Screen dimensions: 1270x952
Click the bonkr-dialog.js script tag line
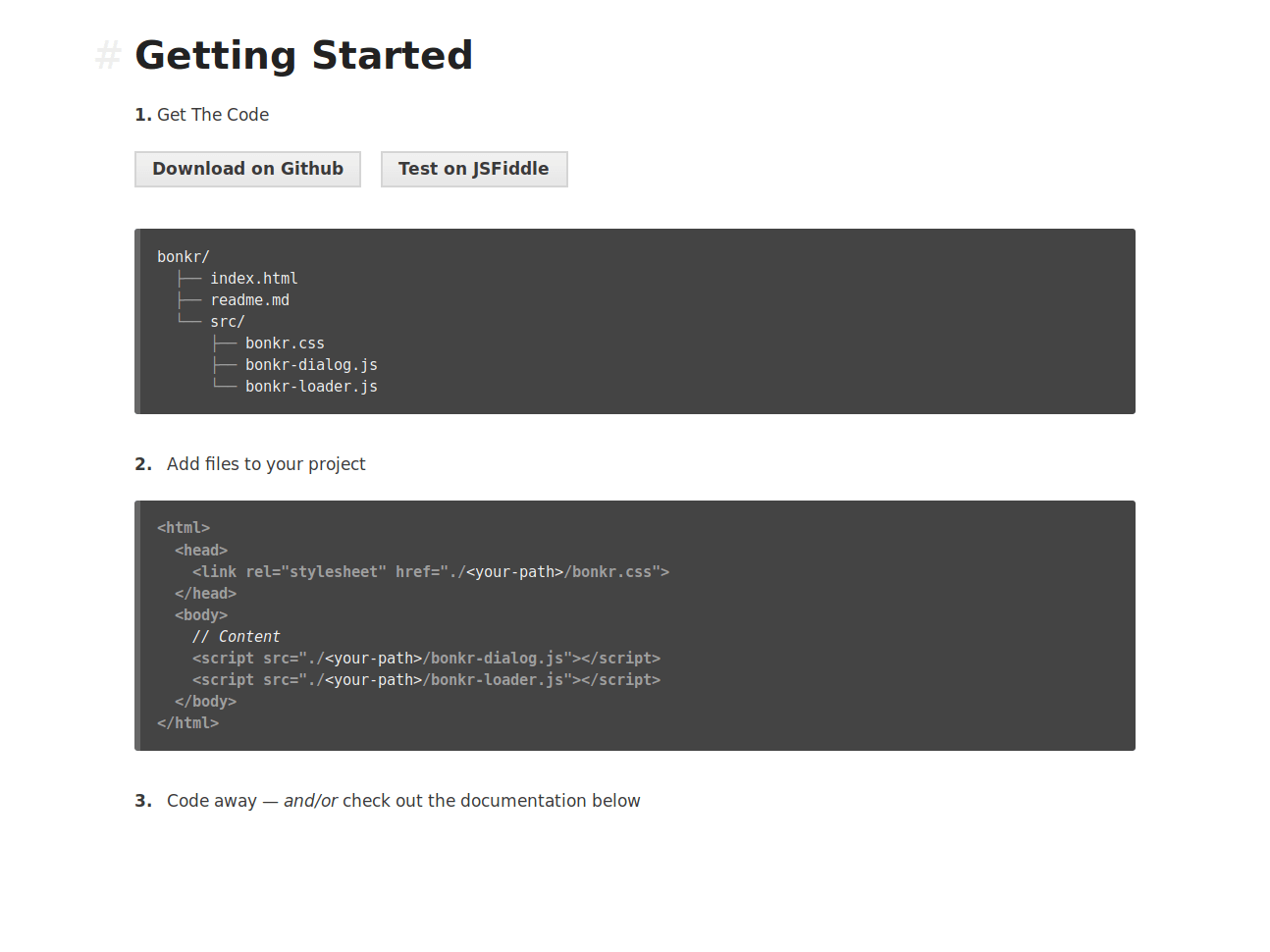(426, 659)
